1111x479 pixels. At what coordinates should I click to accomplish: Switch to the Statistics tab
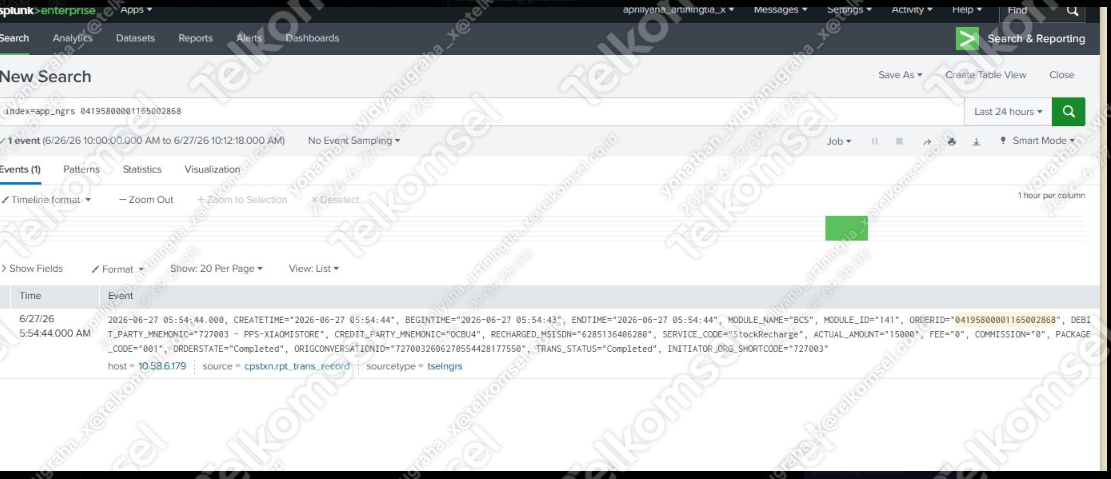pos(142,170)
